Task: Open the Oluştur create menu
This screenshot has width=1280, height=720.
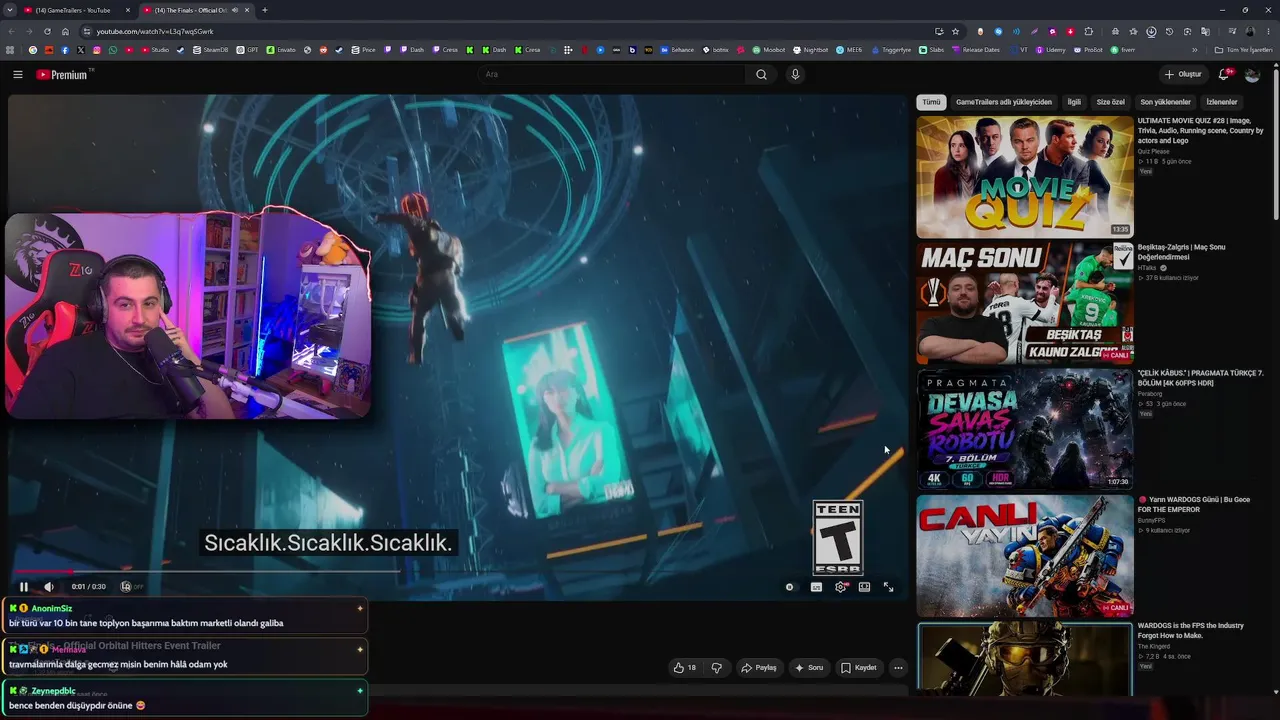Action: (x=1183, y=74)
